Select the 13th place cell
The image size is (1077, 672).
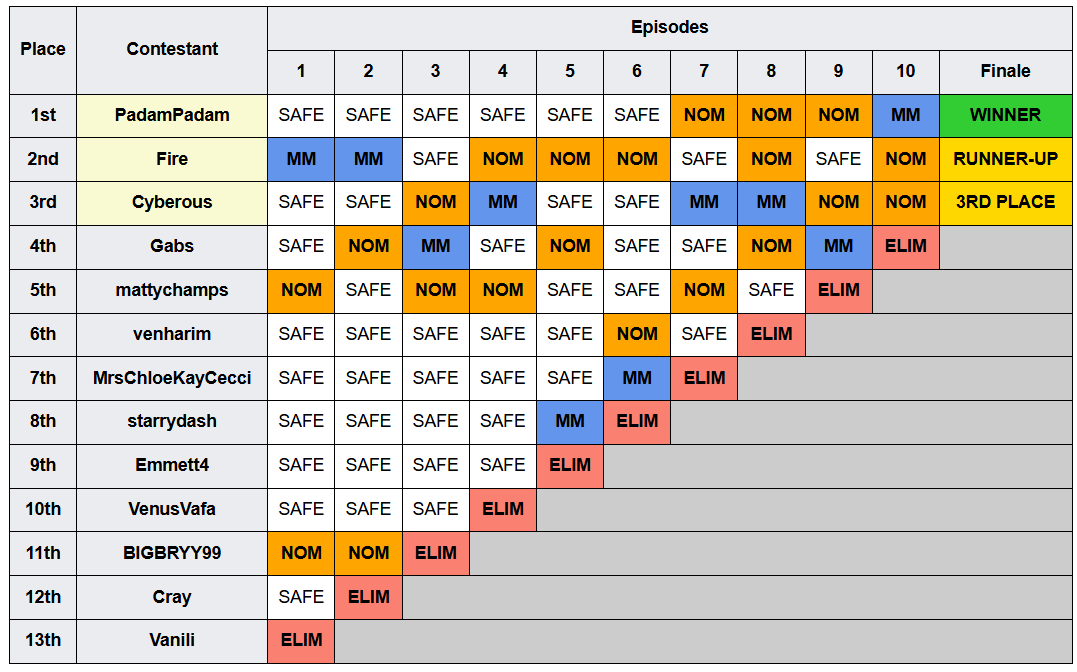coord(43,640)
